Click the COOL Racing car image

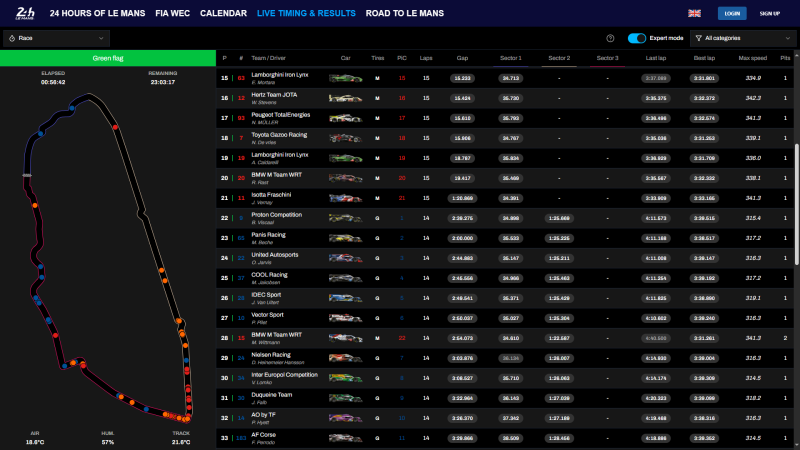tap(345, 278)
